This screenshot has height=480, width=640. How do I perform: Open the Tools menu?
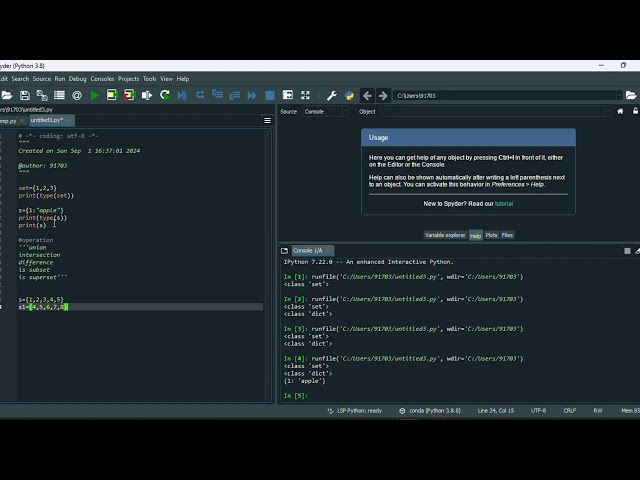(149, 79)
